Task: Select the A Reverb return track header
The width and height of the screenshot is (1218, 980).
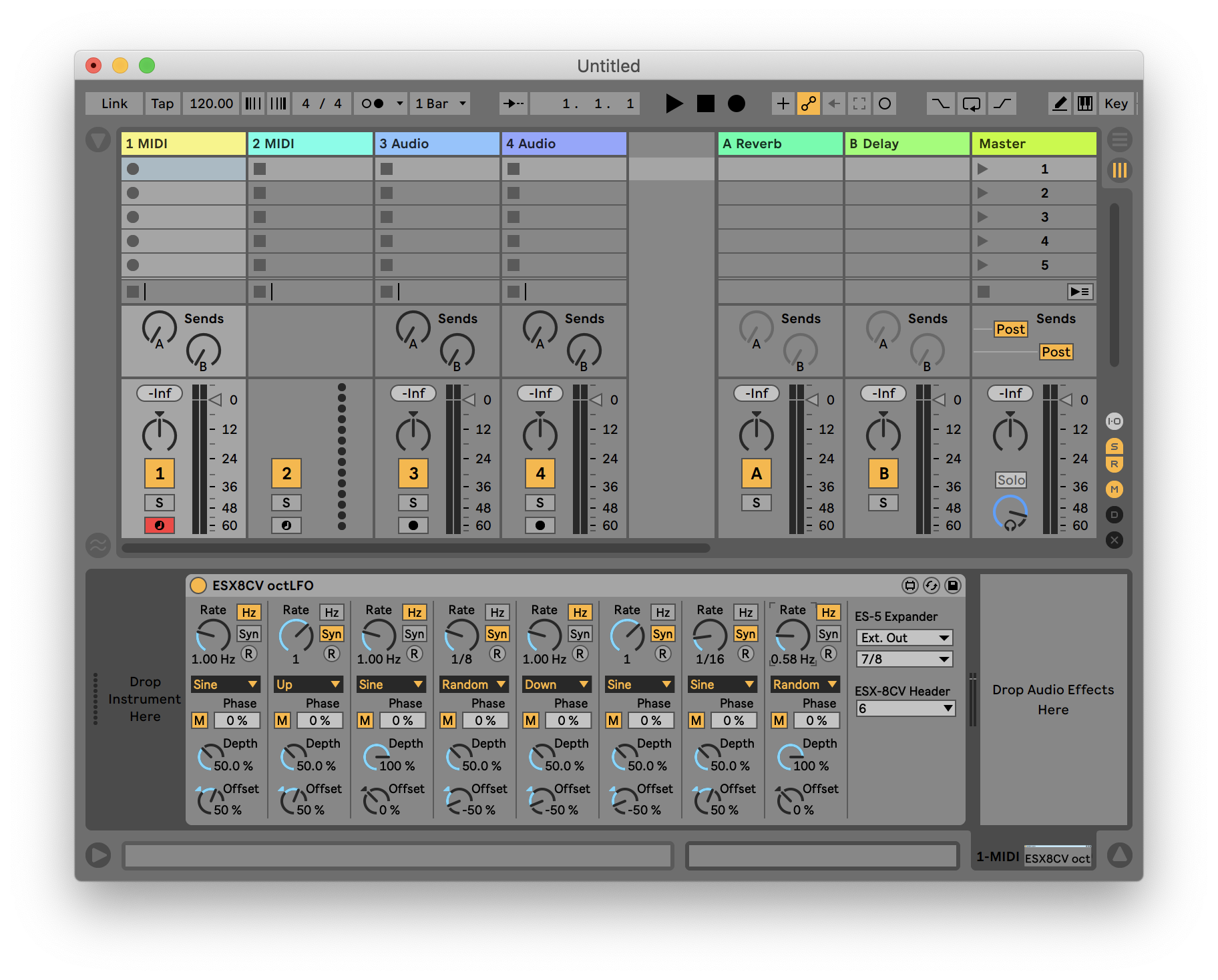Action: coord(779,144)
